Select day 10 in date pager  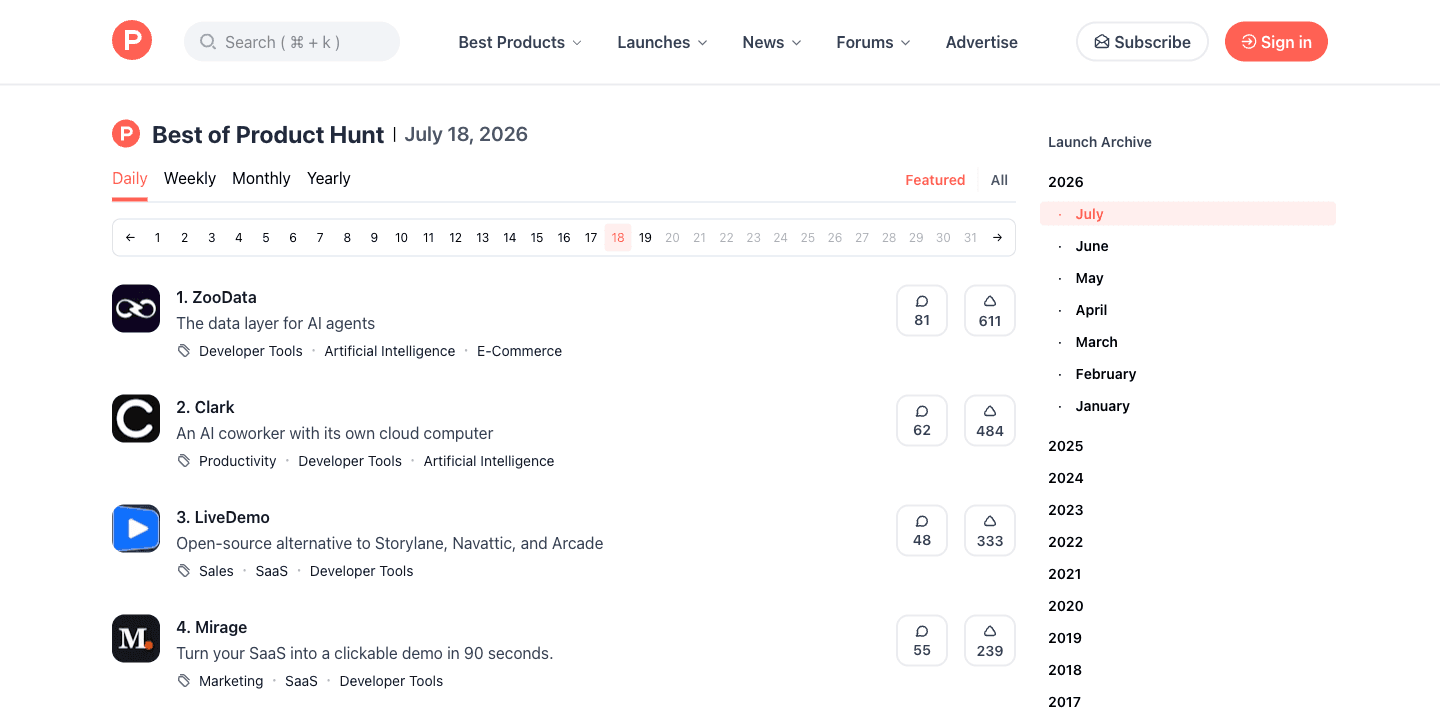point(401,237)
